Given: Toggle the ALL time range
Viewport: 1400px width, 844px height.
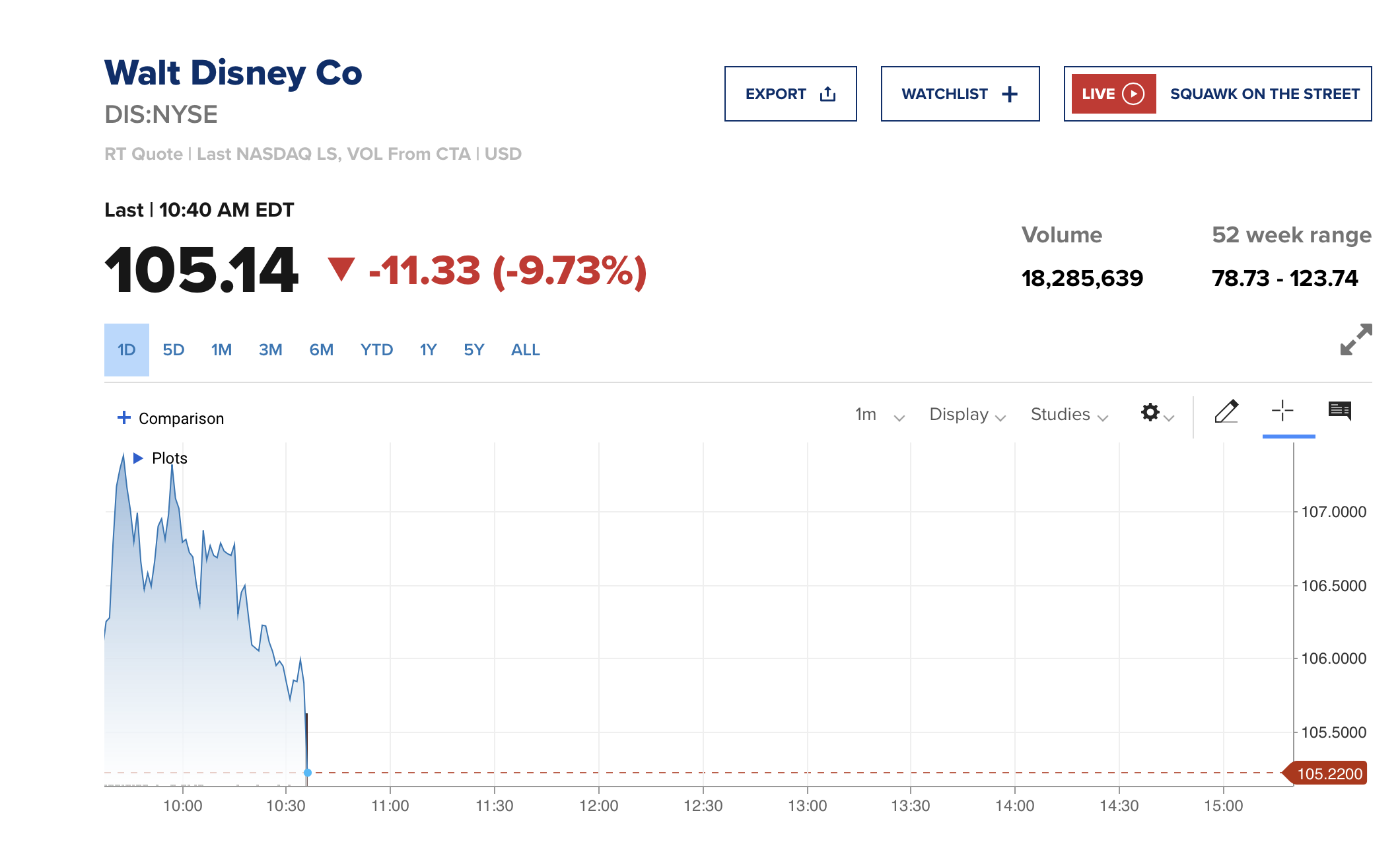Looking at the screenshot, I should 525,350.
